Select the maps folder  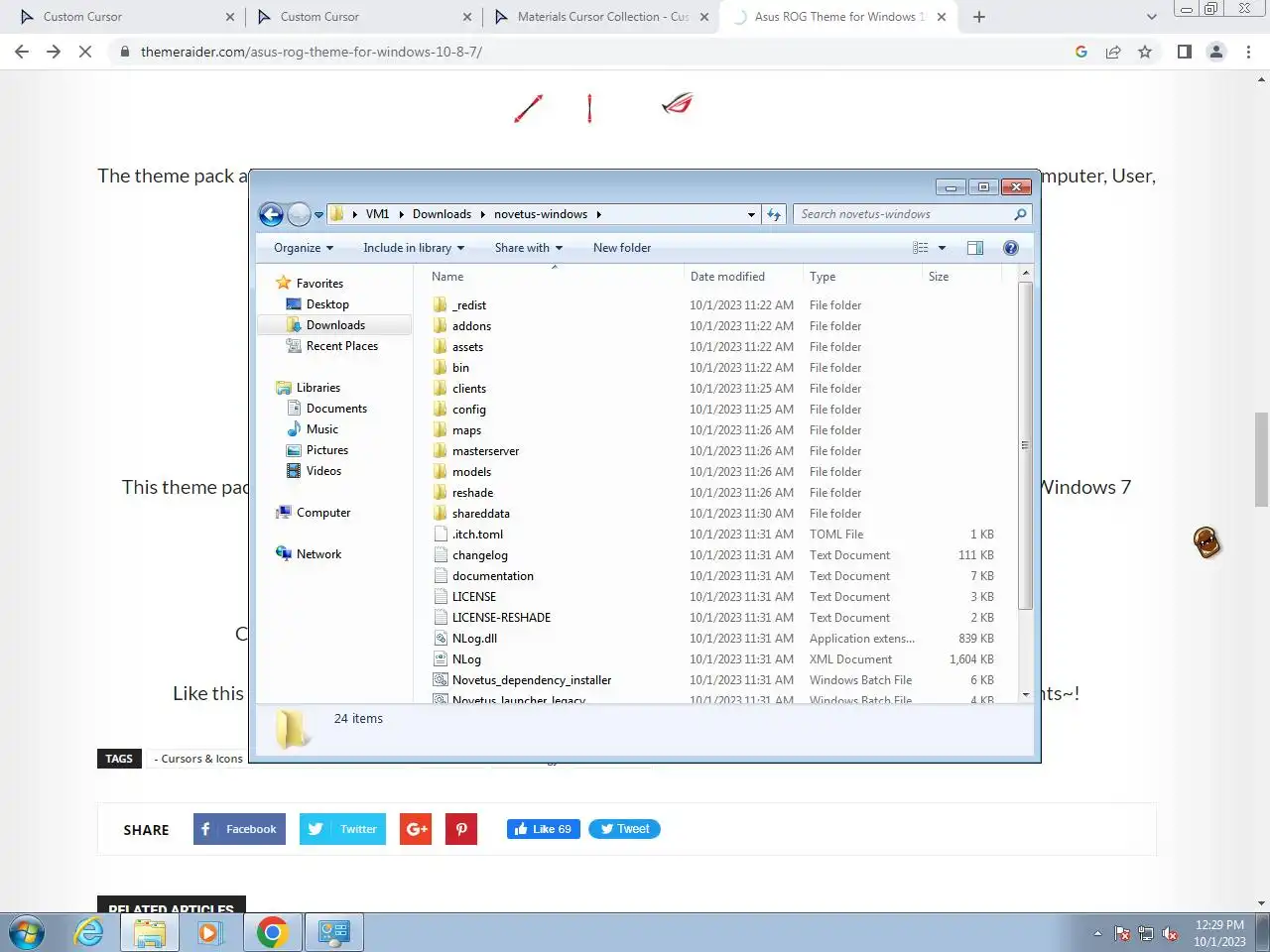[466, 430]
